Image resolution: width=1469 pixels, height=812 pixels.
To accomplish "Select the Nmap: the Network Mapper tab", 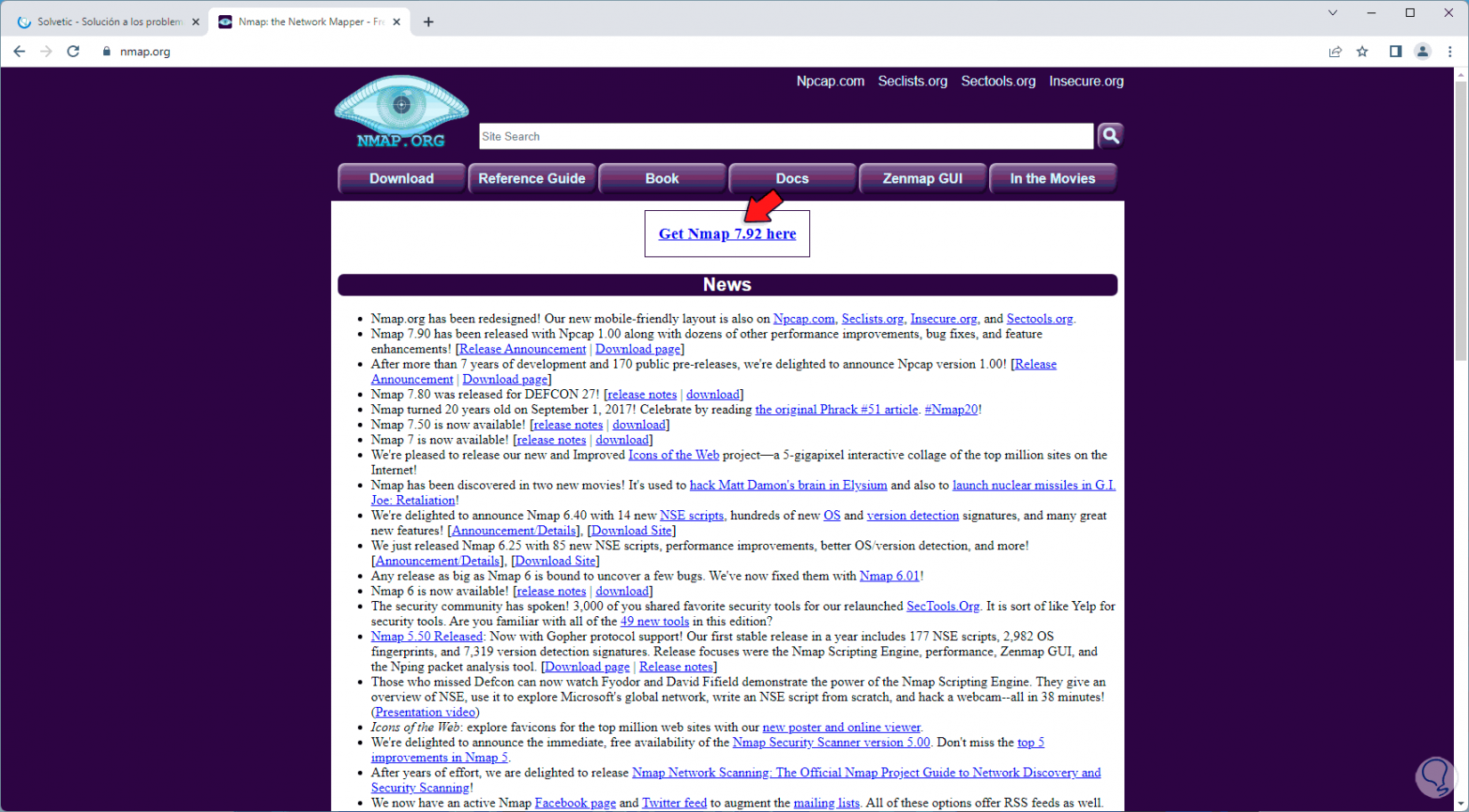I will 310,21.
